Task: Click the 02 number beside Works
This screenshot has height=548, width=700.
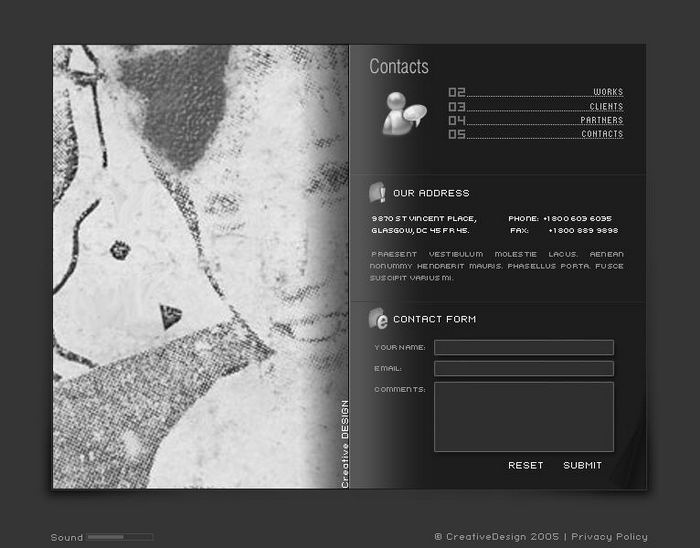Action: click(457, 92)
